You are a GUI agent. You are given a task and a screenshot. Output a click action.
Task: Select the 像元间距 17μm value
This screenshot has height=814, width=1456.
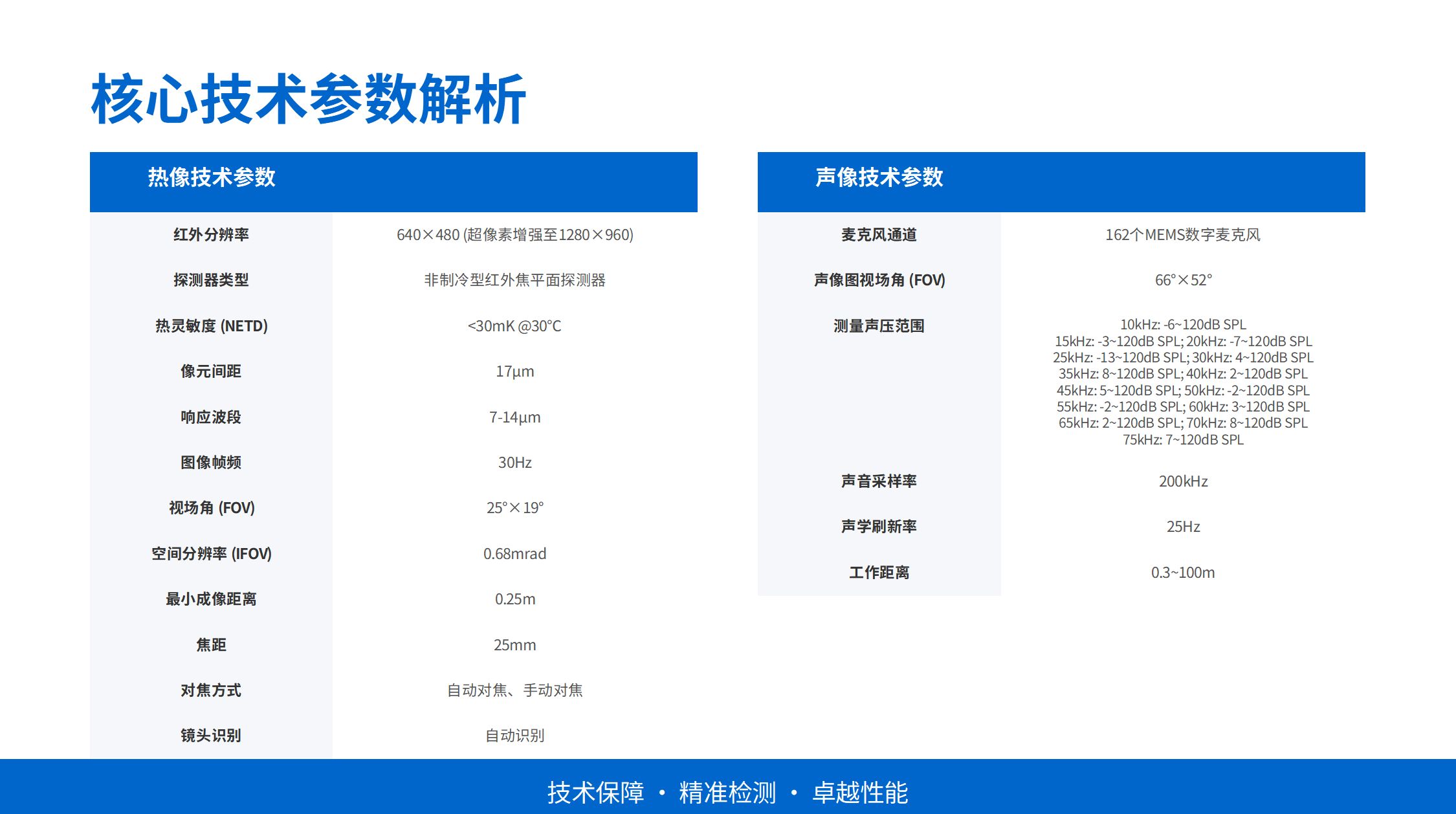[514, 371]
